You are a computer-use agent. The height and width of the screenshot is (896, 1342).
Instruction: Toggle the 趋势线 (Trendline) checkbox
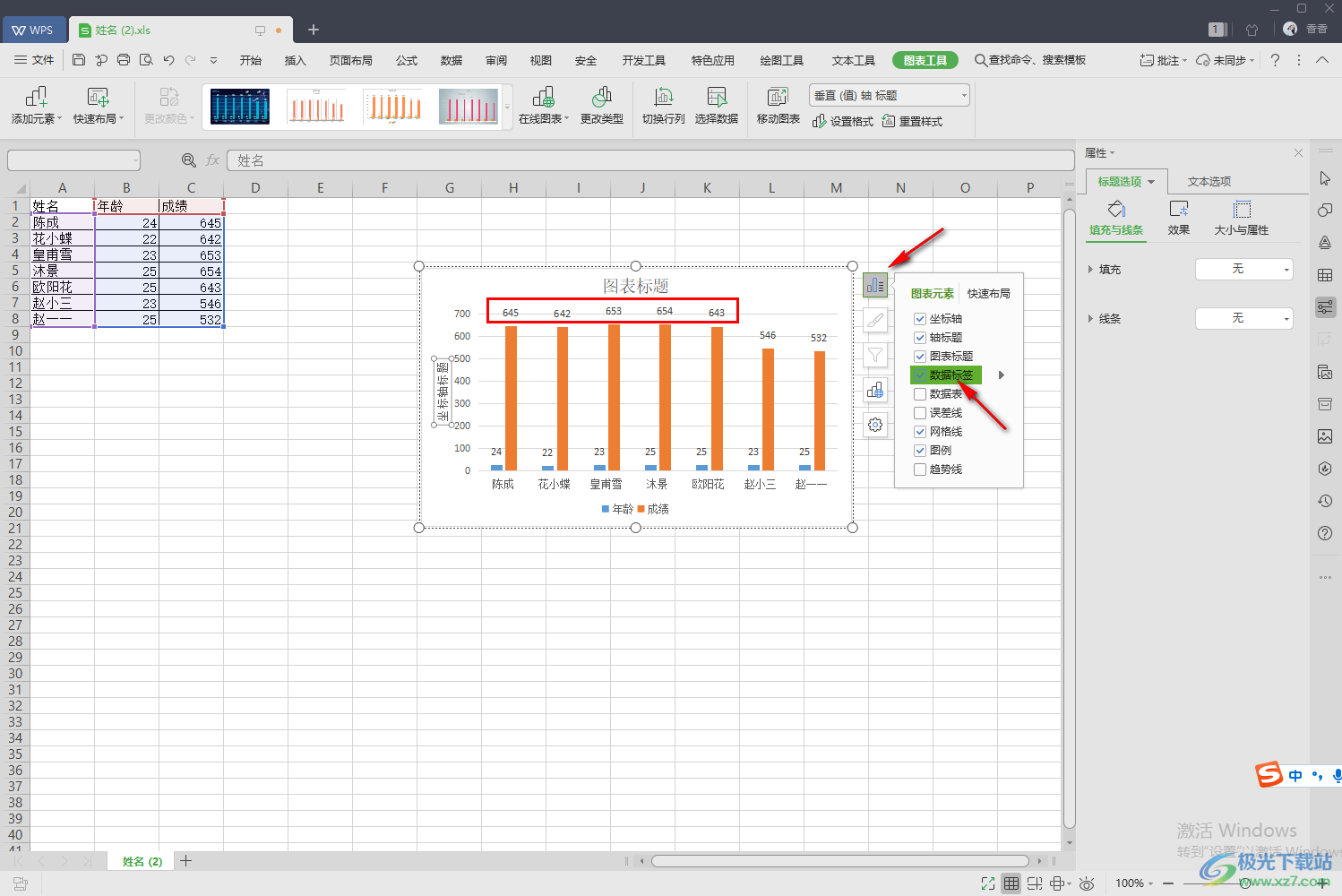[x=920, y=470]
